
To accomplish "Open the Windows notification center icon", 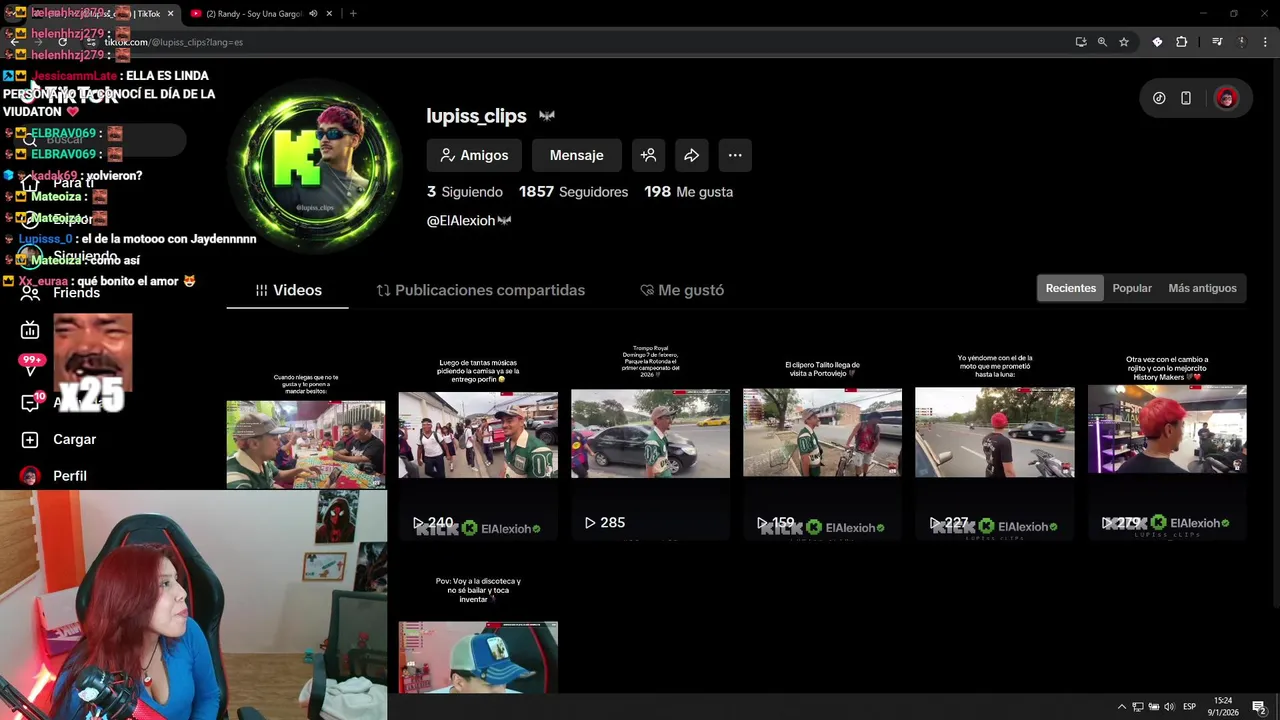I will point(1259,707).
